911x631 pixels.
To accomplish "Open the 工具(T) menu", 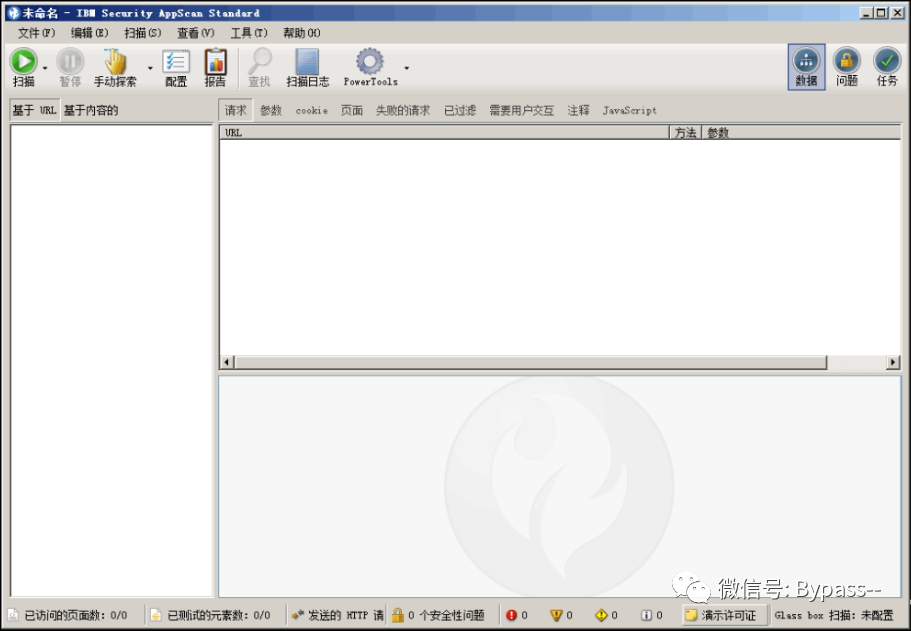I will [249, 33].
